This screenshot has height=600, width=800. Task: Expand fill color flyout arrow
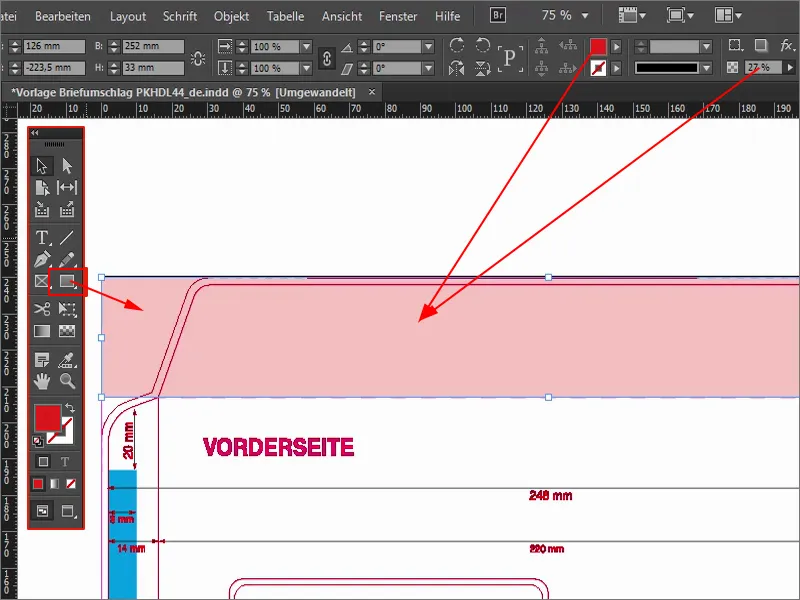click(x=616, y=46)
